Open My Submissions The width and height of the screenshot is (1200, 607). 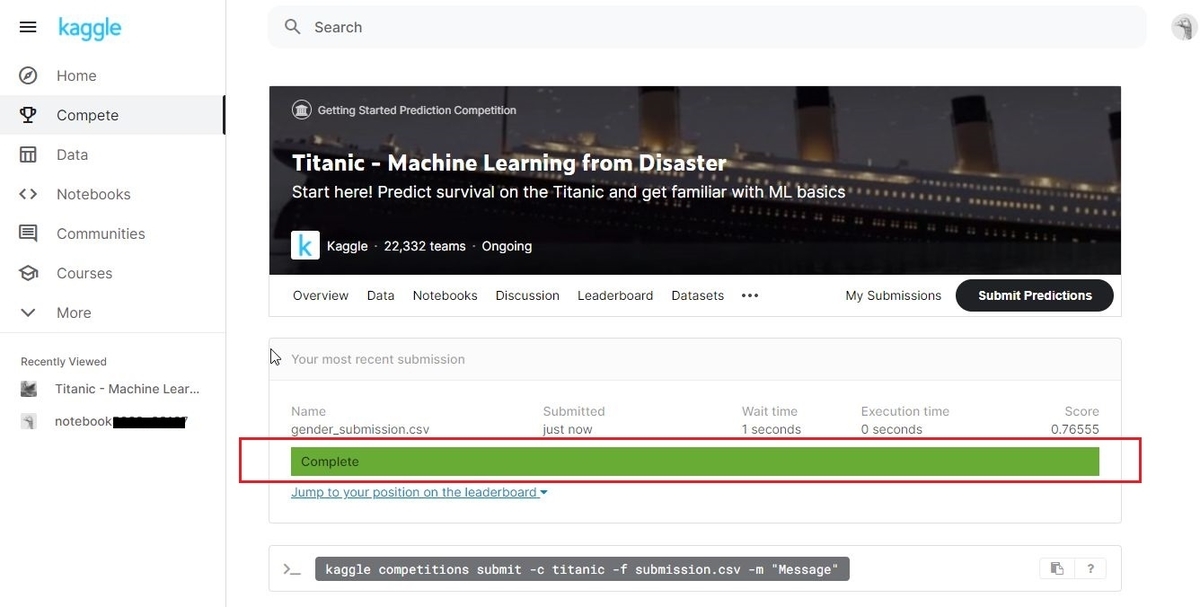(893, 296)
